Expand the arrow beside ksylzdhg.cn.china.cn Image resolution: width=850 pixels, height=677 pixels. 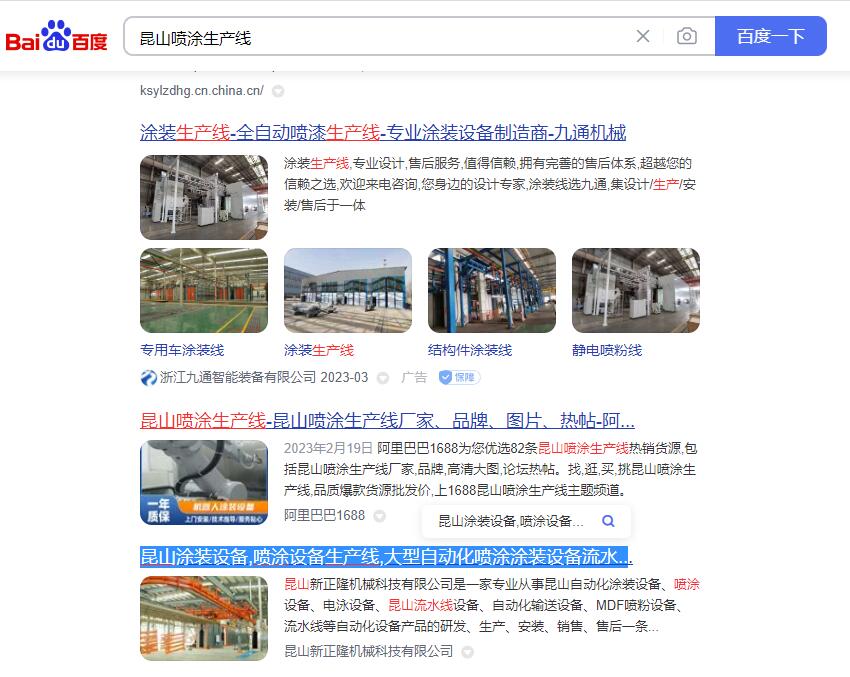coord(278,91)
